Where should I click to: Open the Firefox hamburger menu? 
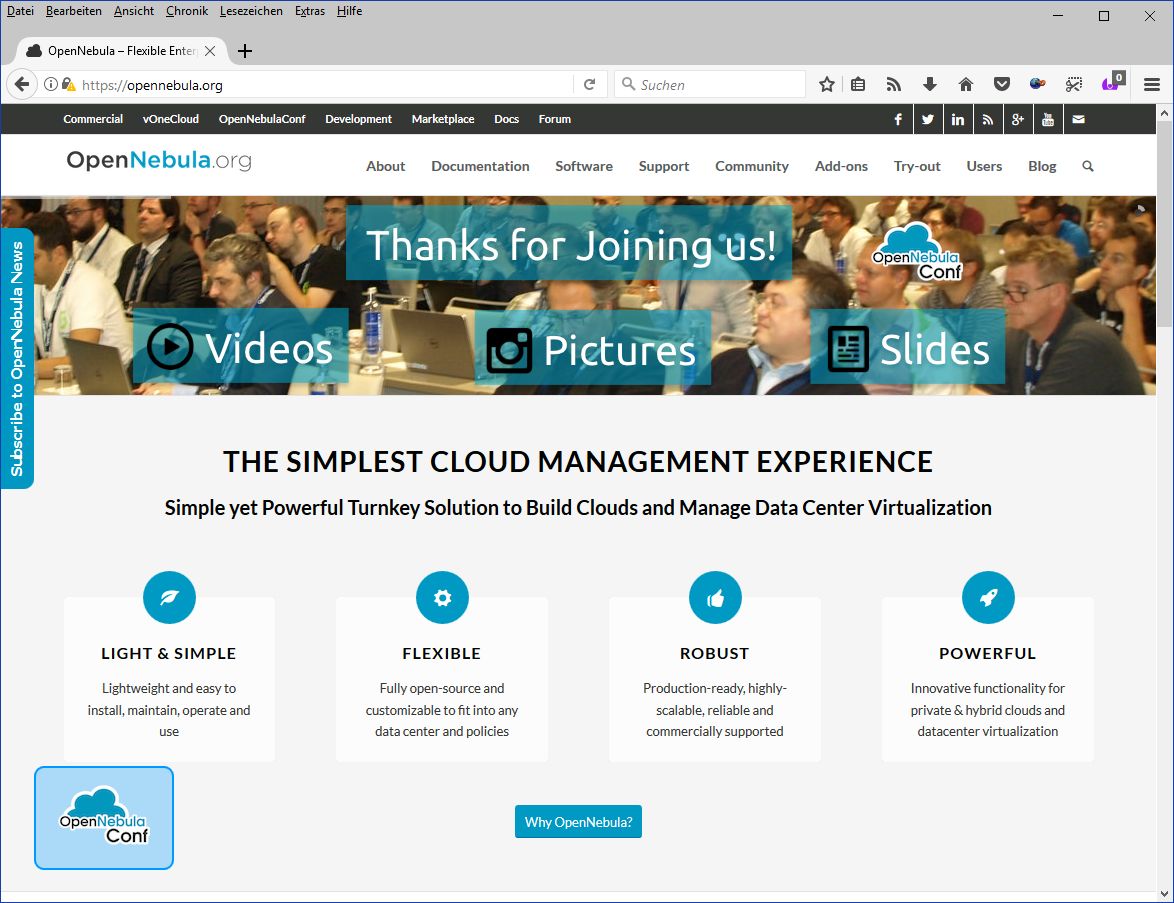coord(1152,85)
